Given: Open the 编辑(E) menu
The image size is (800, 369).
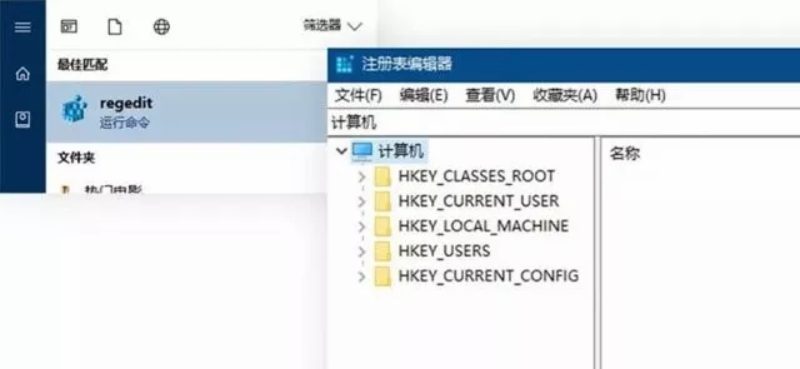Looking at the screenshot, I should point(423,95).
